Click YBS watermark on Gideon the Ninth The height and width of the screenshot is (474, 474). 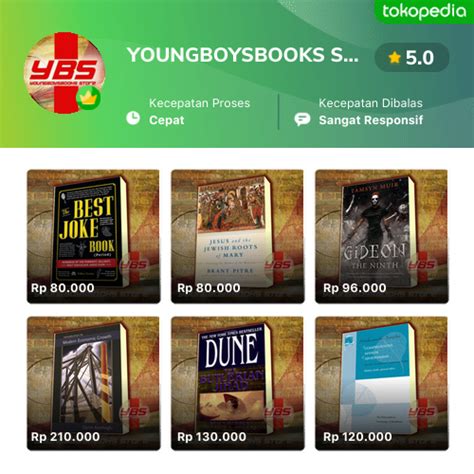pos(422,265)
